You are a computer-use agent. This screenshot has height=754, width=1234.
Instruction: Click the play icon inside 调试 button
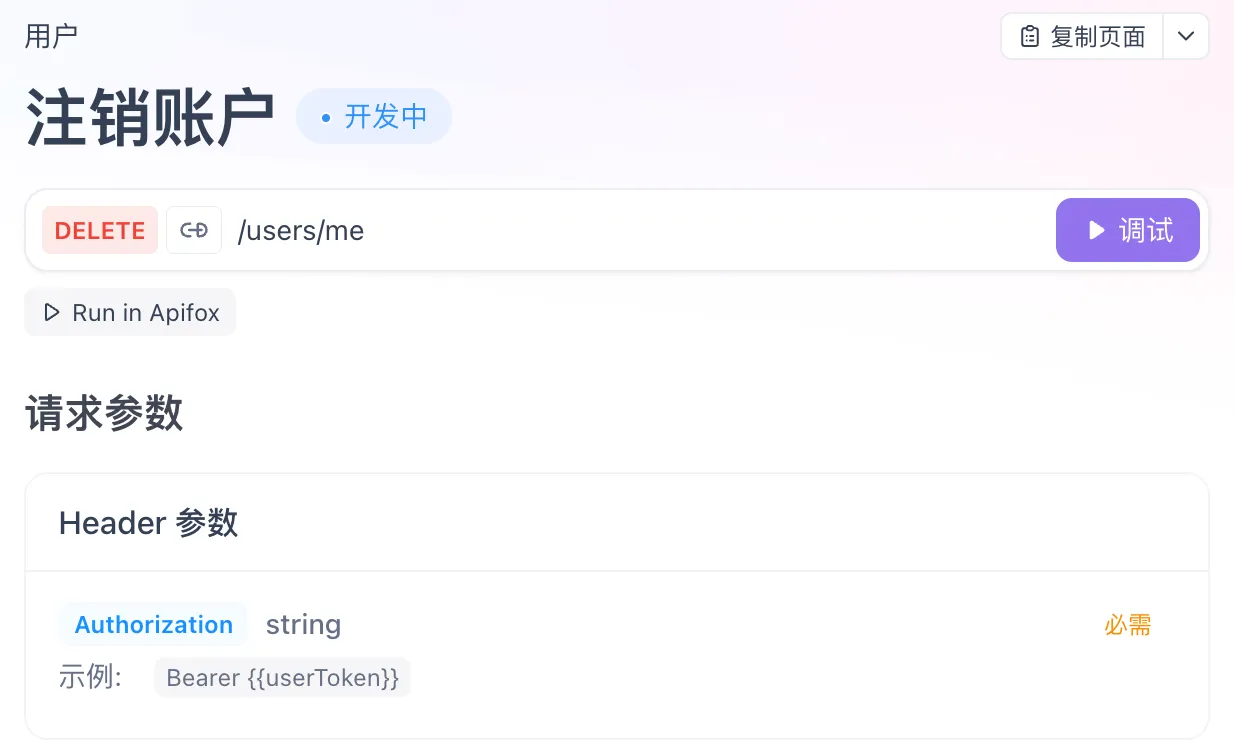click(x=1097, y=230)
